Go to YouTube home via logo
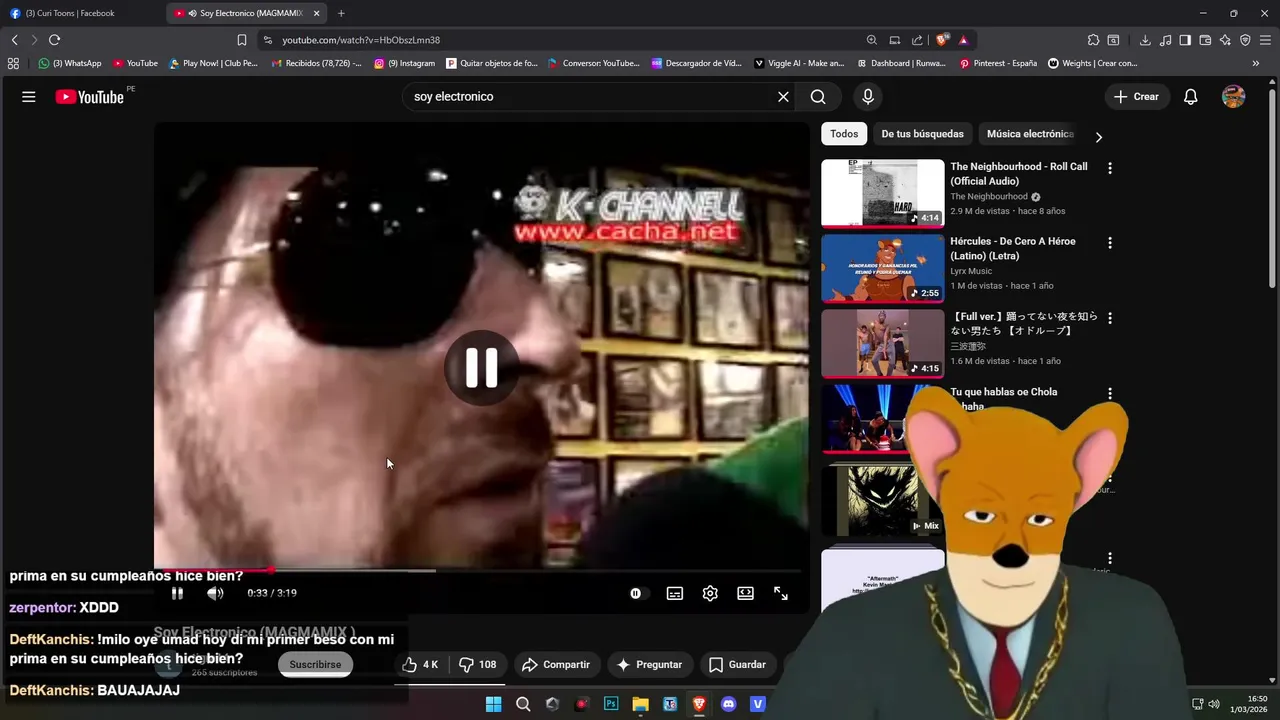 coord(89,97)
